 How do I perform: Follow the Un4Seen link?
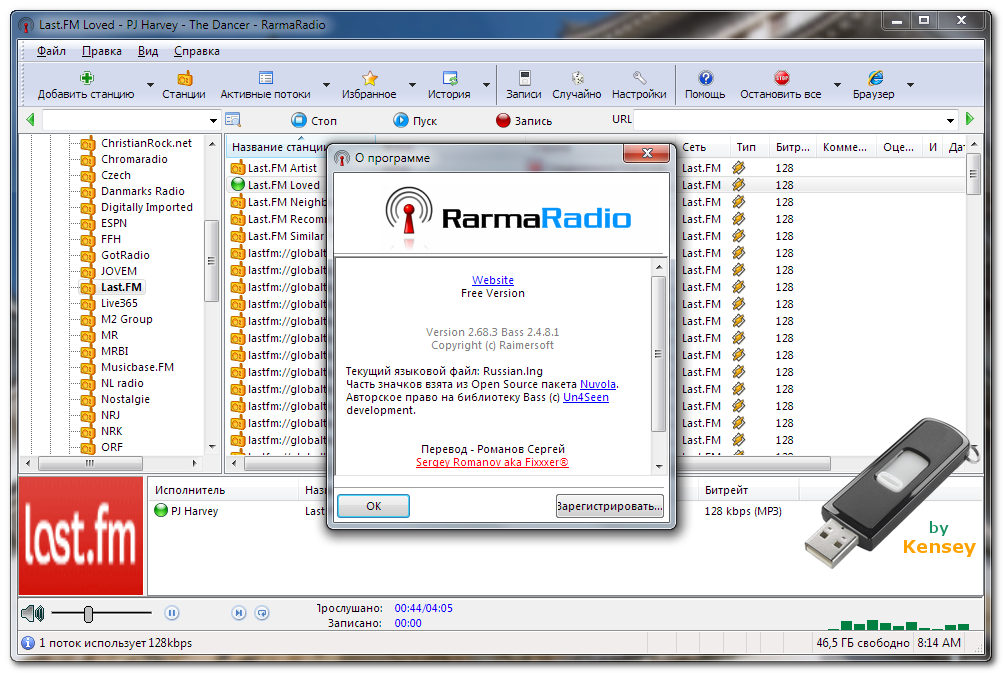pyautogui.click(x=585, y=397)
